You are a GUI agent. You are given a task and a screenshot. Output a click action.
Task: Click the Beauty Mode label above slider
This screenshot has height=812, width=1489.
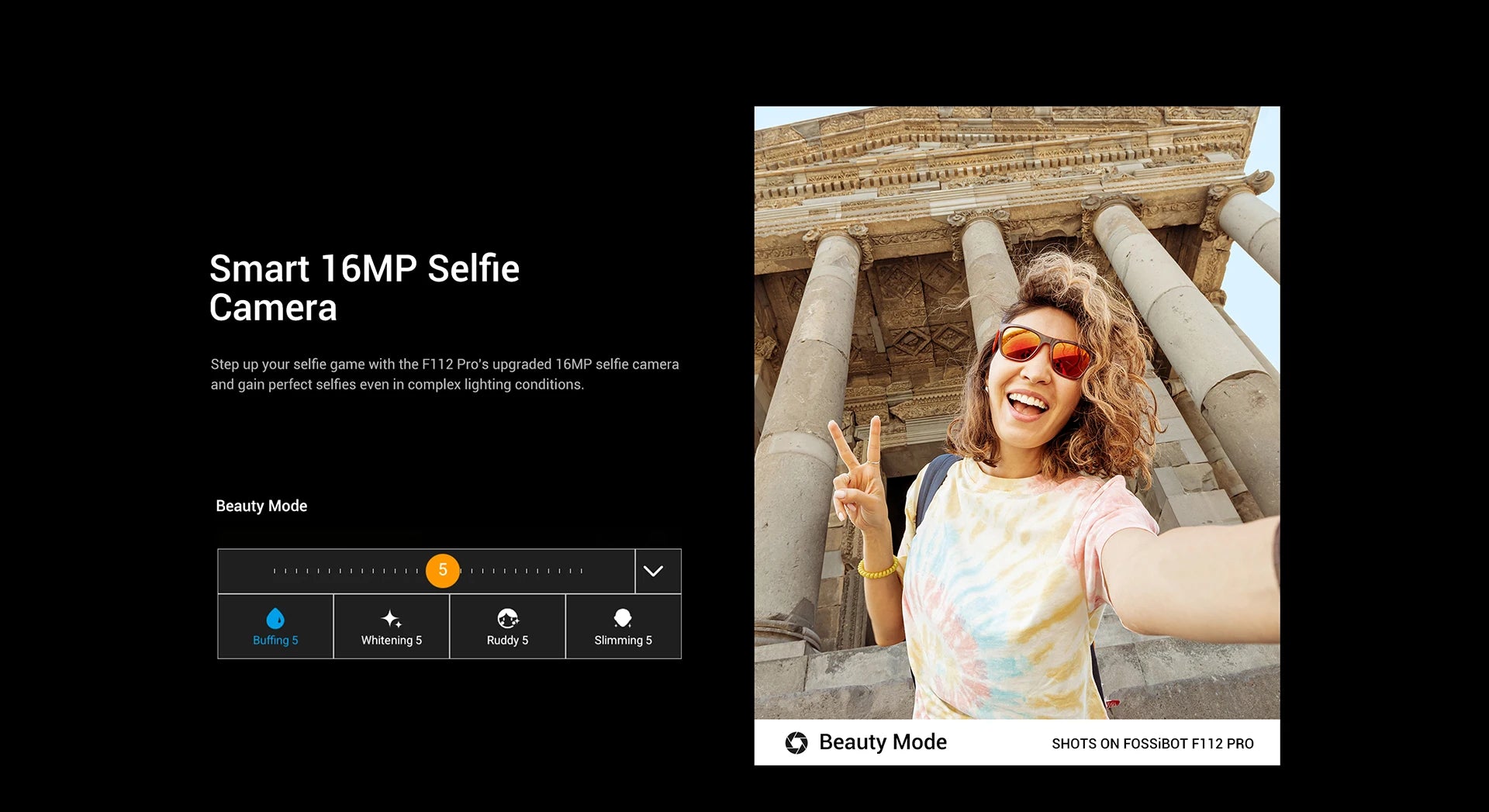point(261,506)
